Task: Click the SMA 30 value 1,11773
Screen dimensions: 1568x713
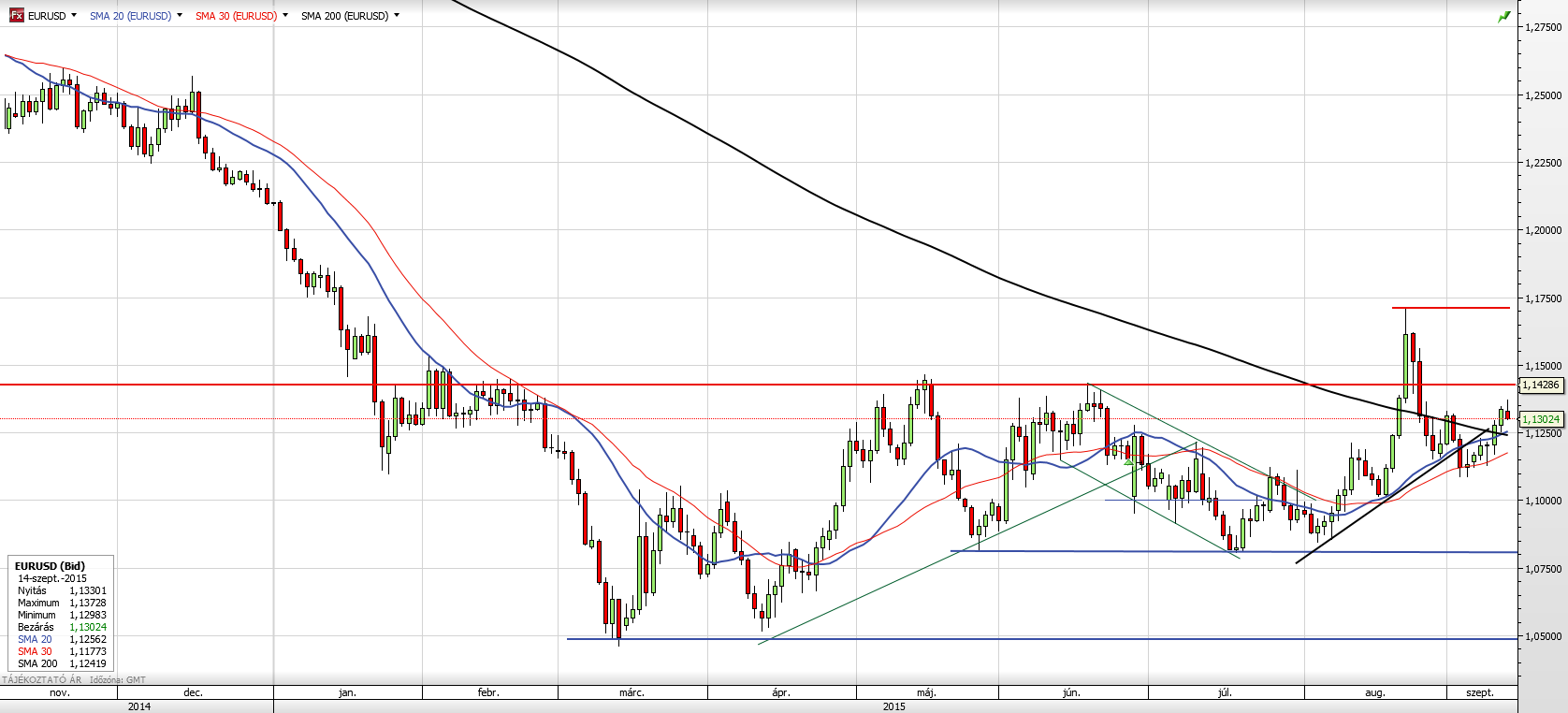Action: coord(88,651)
